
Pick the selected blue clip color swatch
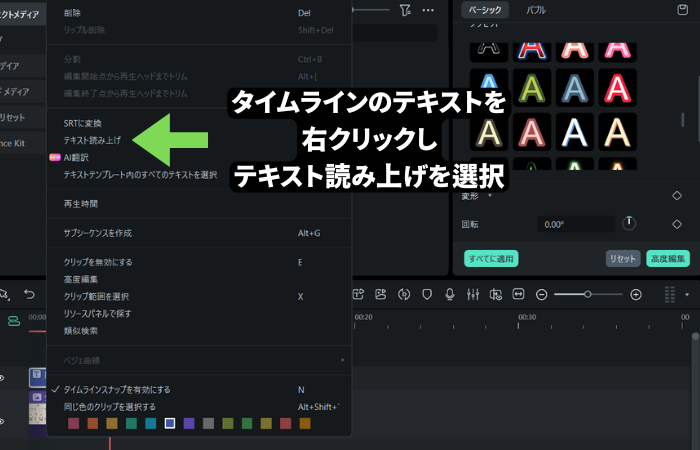(x=170, y=423)
